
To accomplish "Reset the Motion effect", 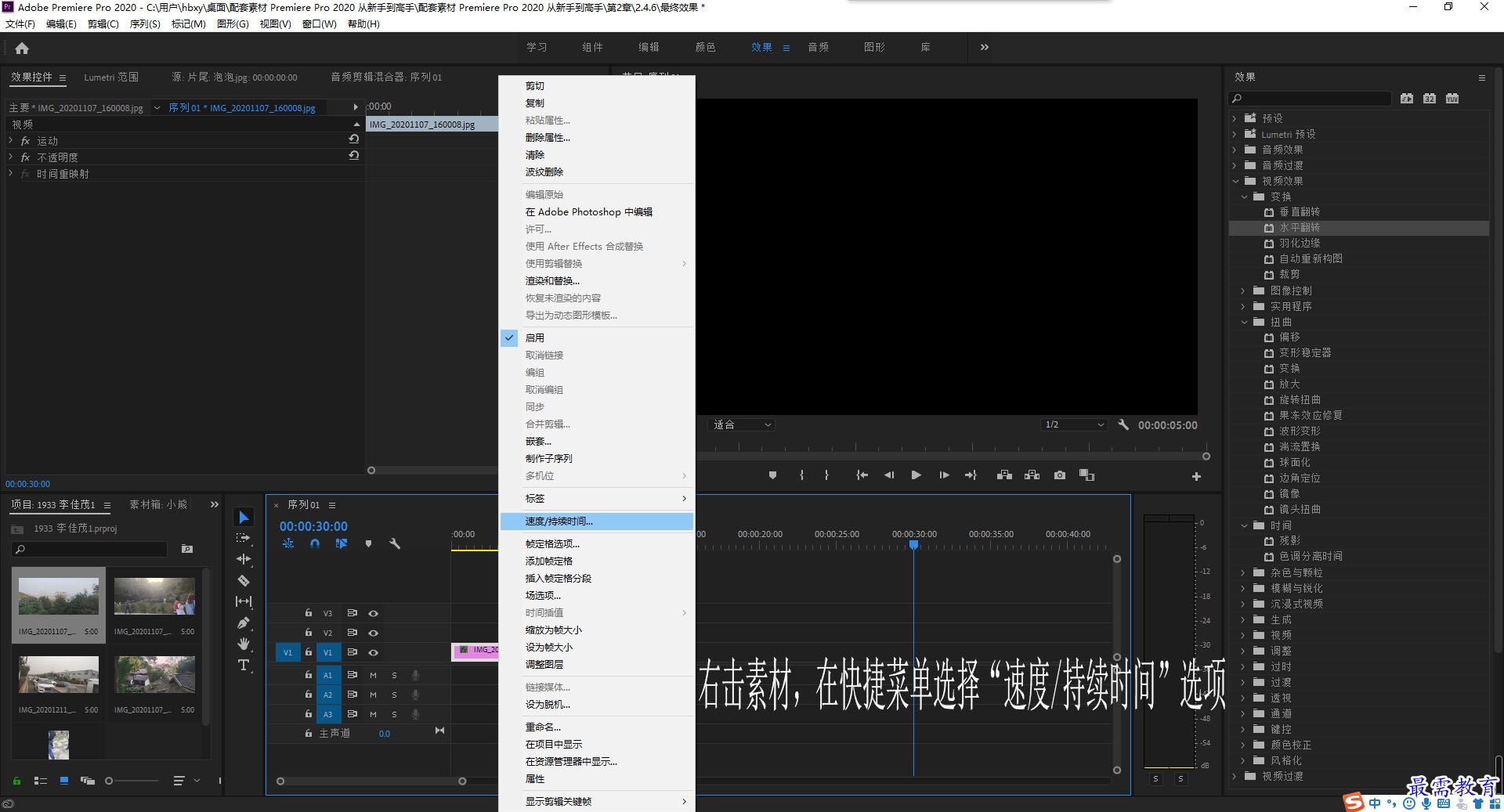I will pos(354,139).
